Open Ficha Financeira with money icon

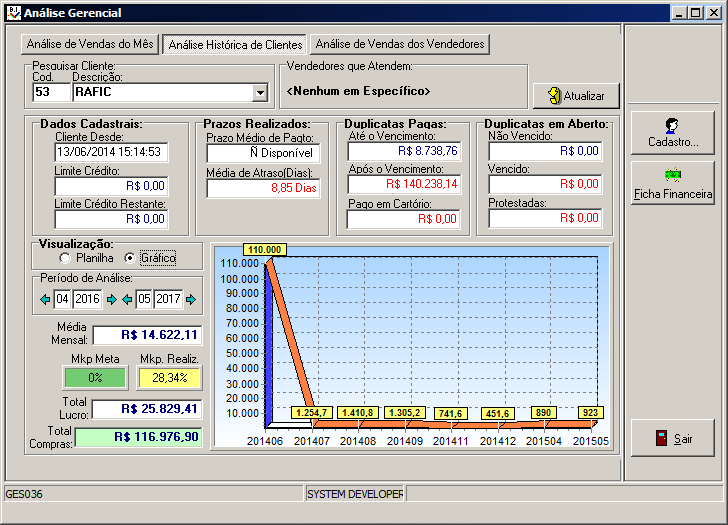pos(672,183)
